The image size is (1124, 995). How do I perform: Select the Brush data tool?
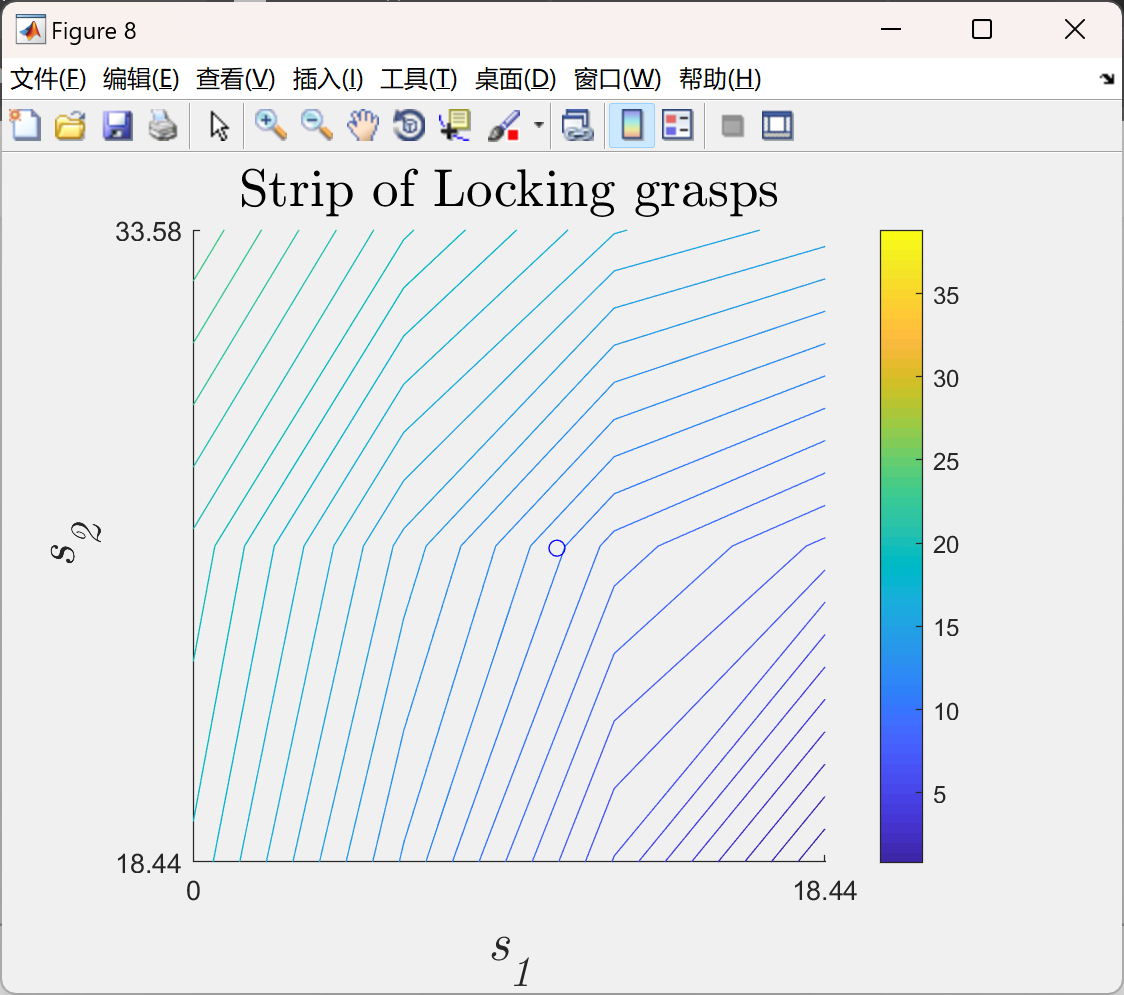(x=504, y=125)
